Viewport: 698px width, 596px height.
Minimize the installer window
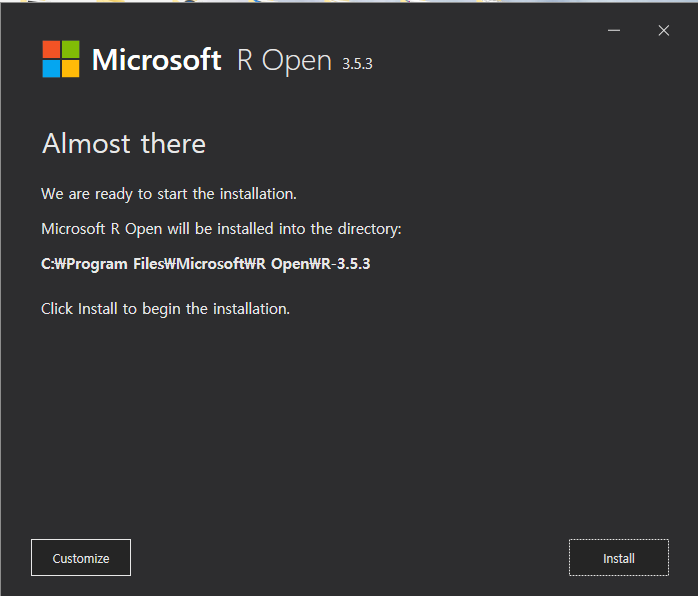pos(614,30)
